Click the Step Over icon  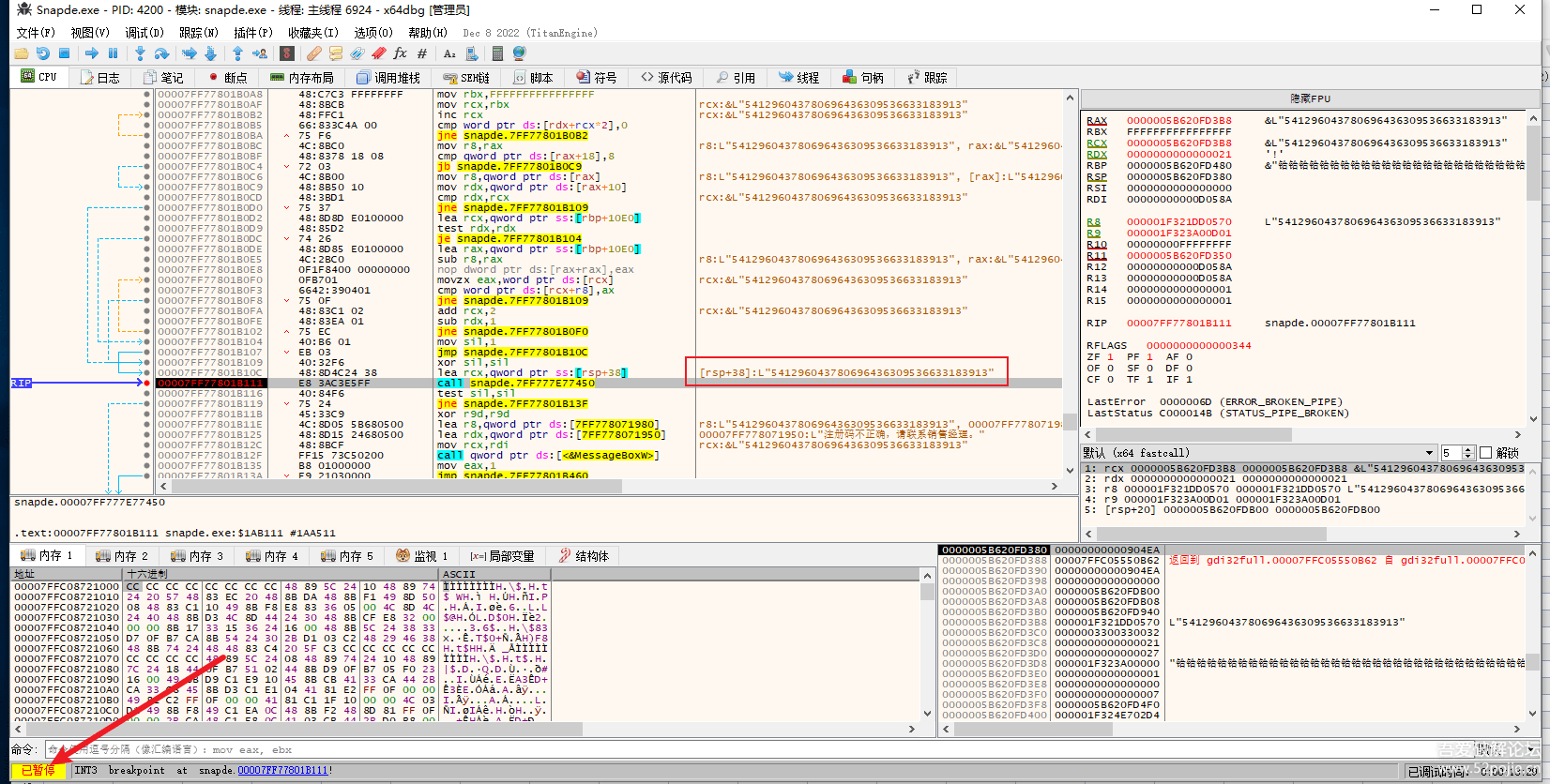[x=161, y=53]
